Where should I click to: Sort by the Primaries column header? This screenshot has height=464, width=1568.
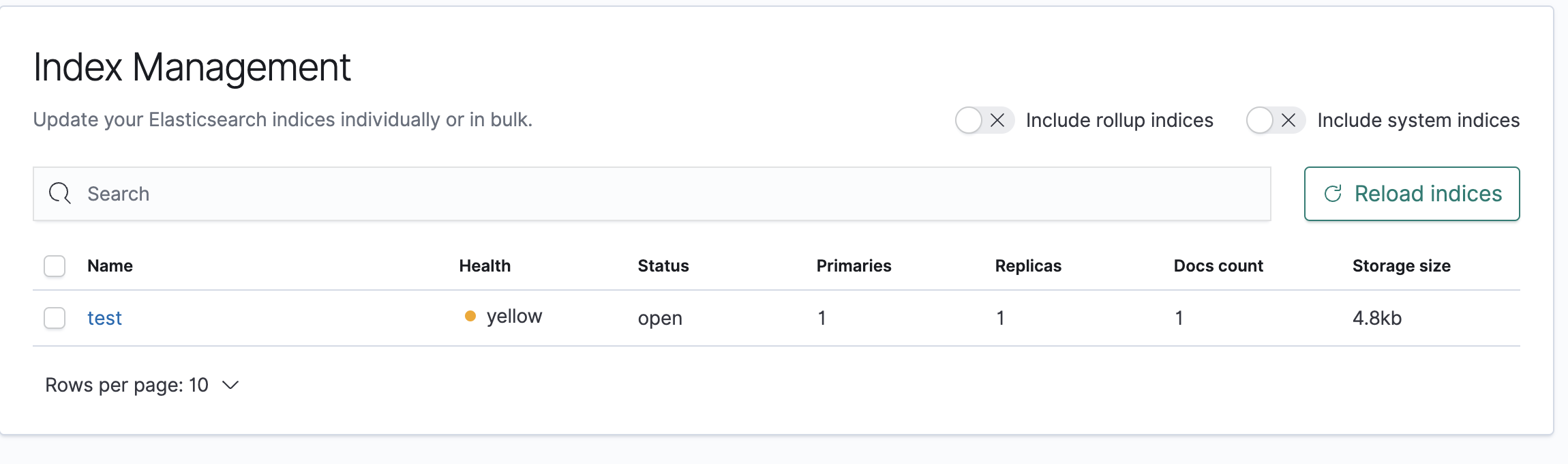coord(854,266)
